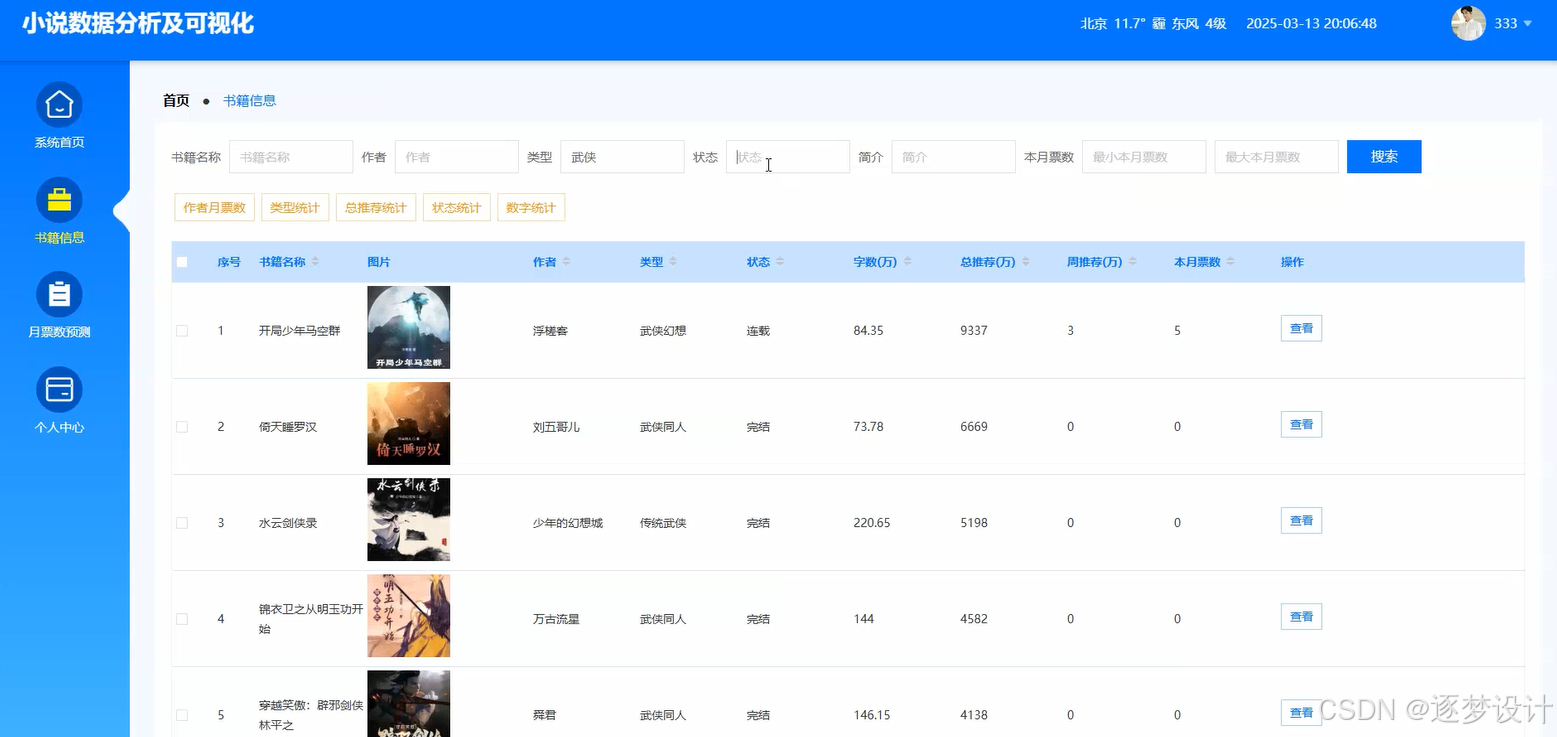Screen dimensions: 1557x737
Task: Select 书籍信息 in the breadcrumb bar
Action: [249, 100]
